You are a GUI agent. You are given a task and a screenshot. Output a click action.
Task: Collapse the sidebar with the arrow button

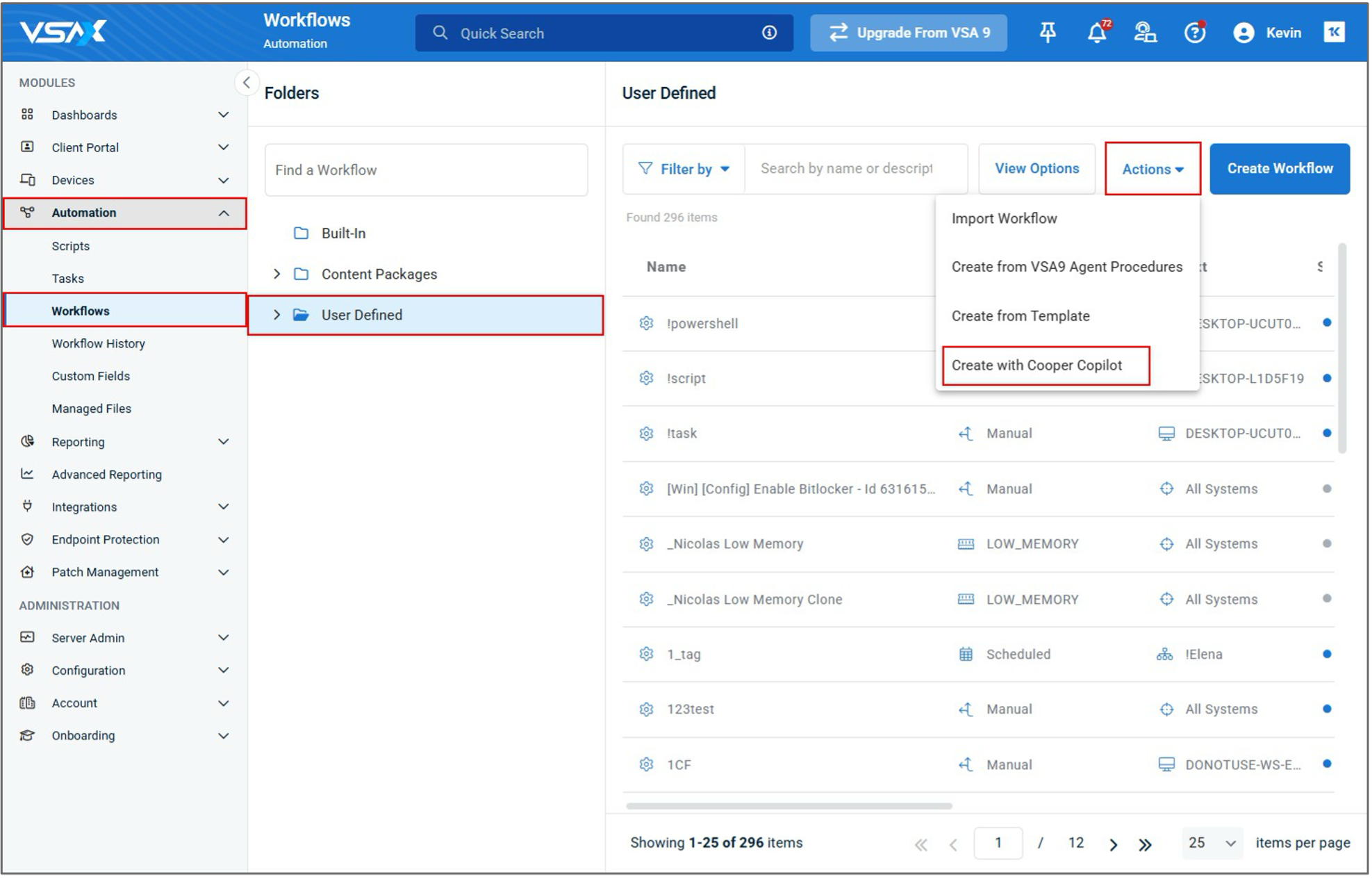[x=246, y=83]
